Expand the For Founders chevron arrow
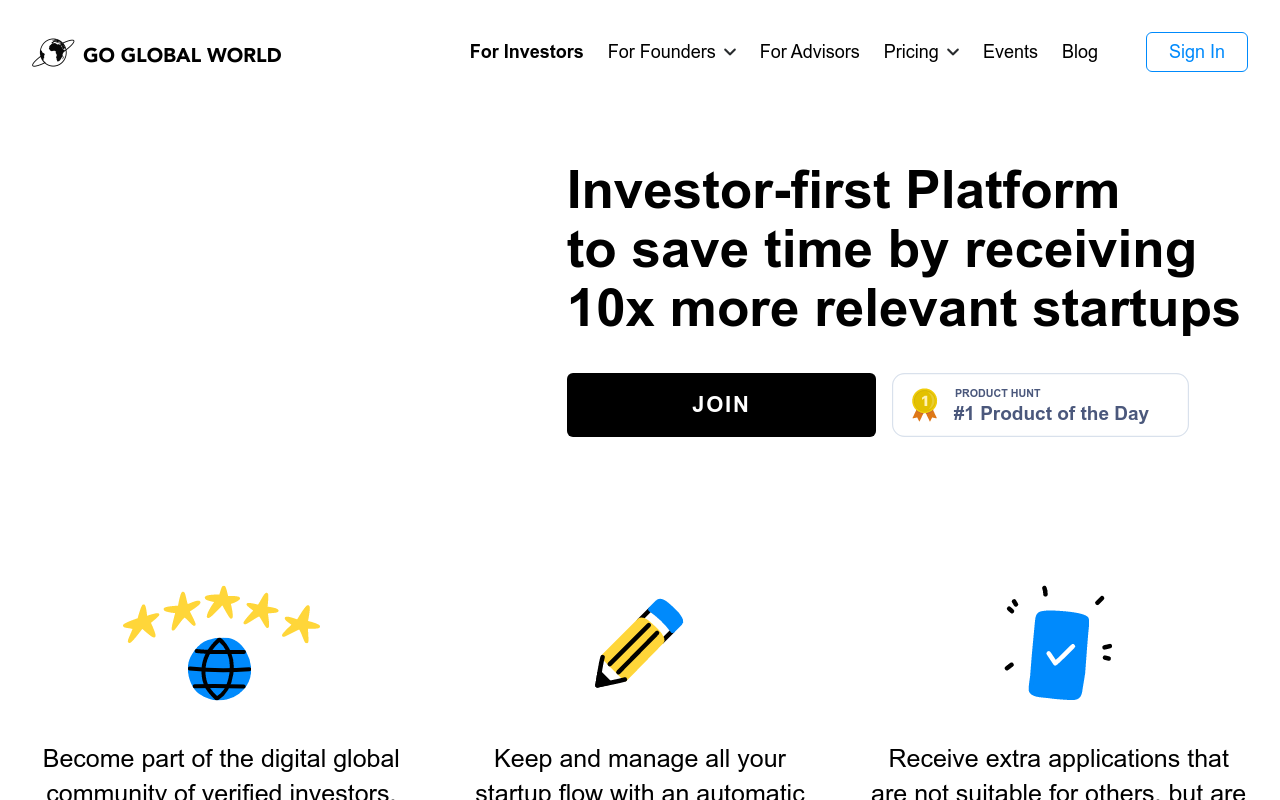Image resolution: width=1280 pixels, height=800 pixels. (730, 52)
